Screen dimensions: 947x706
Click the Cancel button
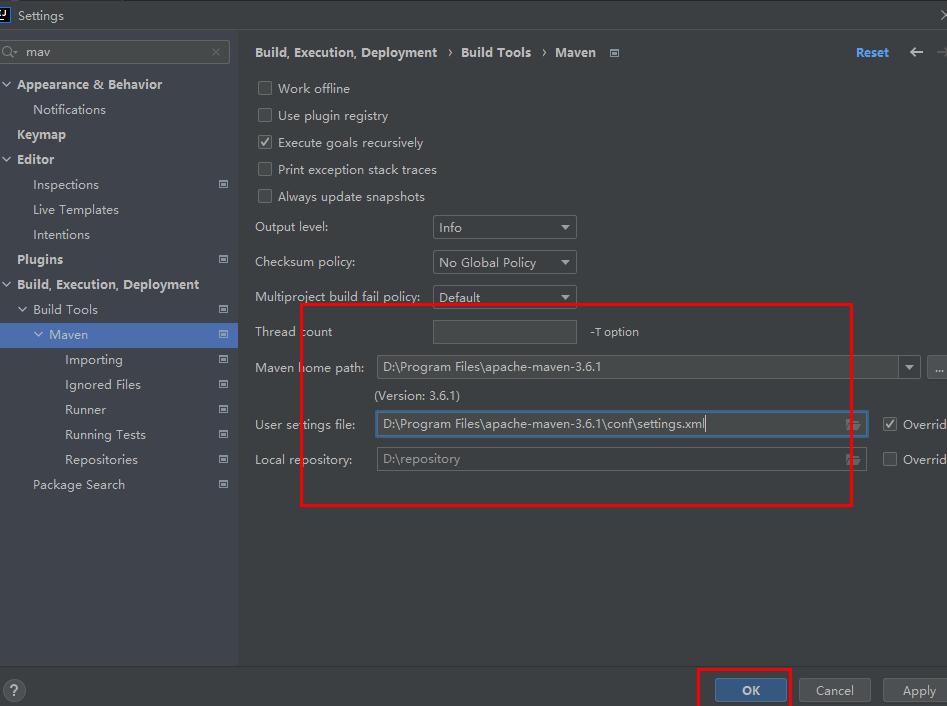(x=835, y=690)
